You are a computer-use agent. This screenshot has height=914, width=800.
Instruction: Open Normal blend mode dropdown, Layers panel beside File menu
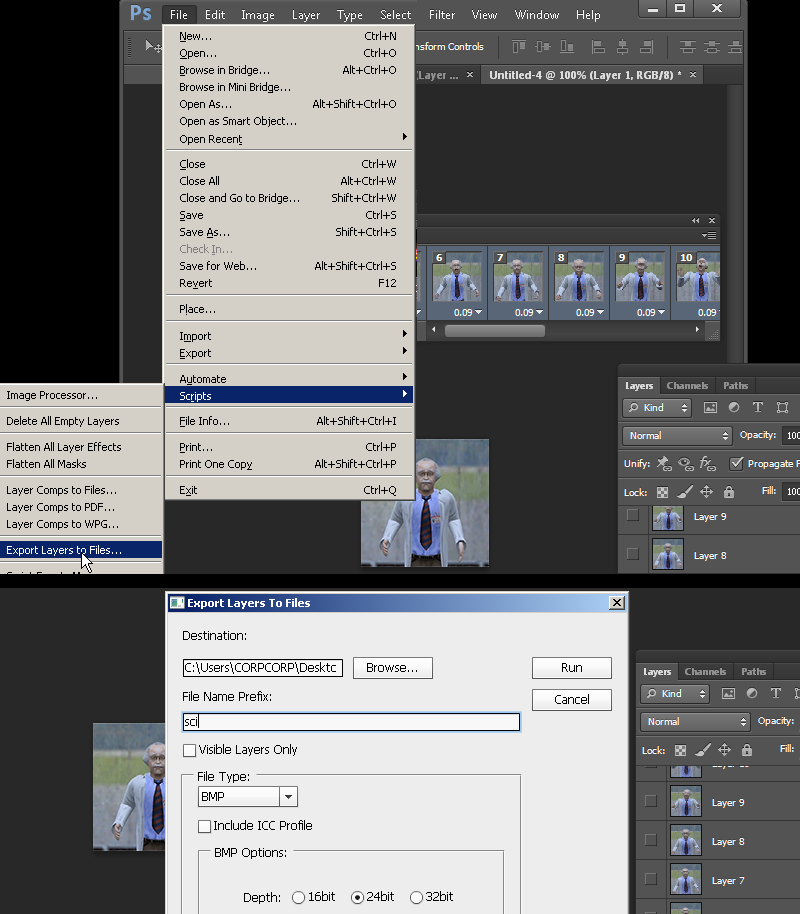click(677, 435)
